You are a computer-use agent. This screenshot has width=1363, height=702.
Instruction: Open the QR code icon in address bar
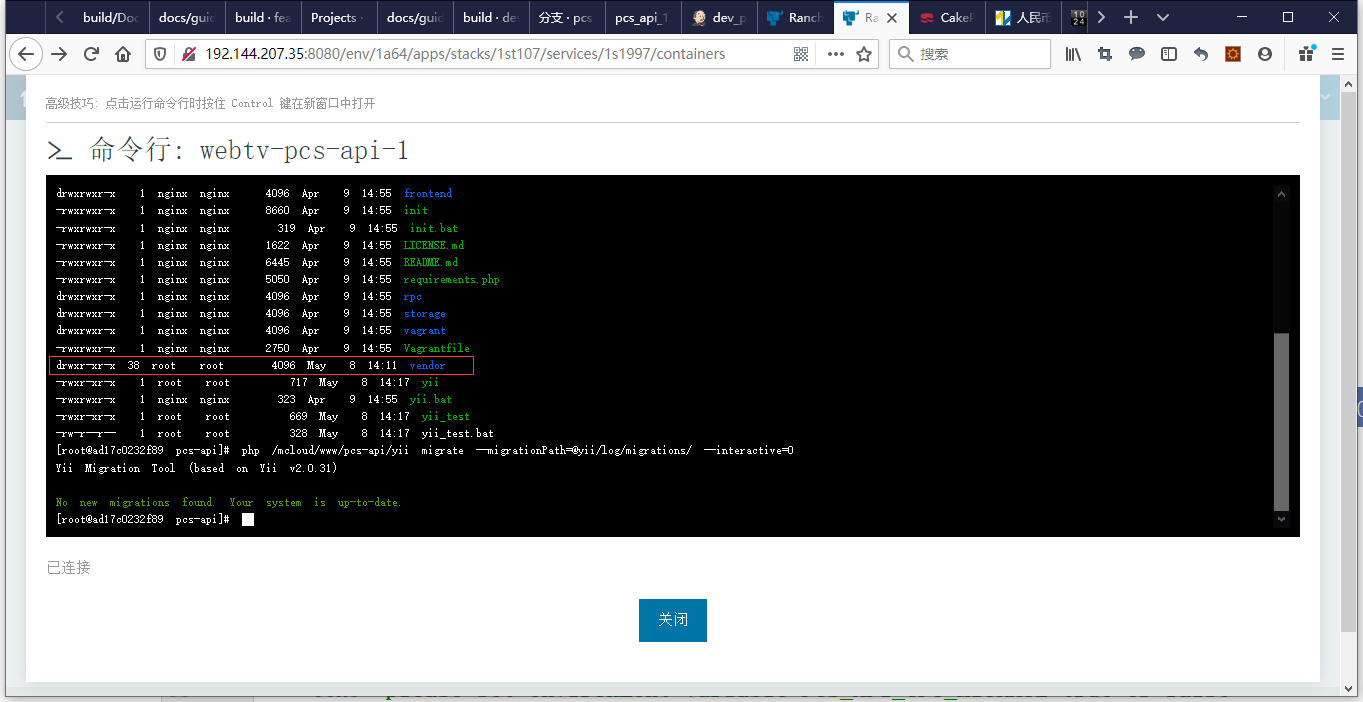coord(801,54)
